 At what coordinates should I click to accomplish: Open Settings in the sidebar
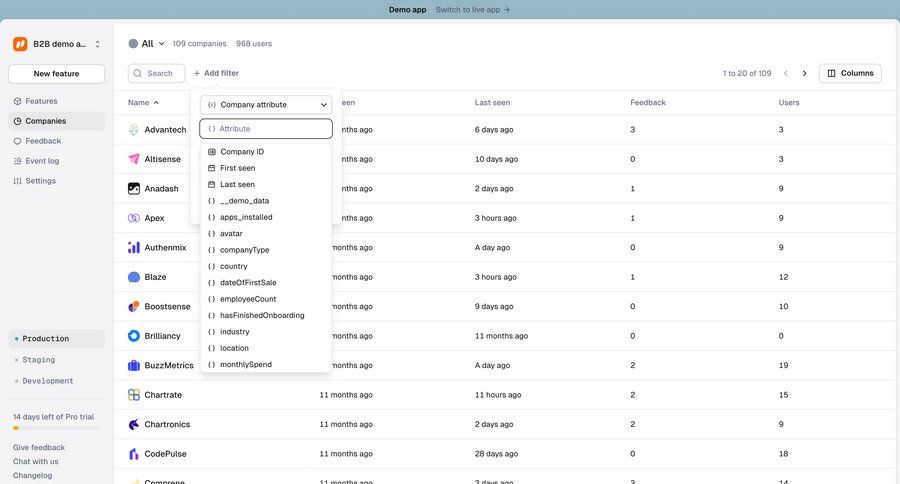tap(56, 181)
